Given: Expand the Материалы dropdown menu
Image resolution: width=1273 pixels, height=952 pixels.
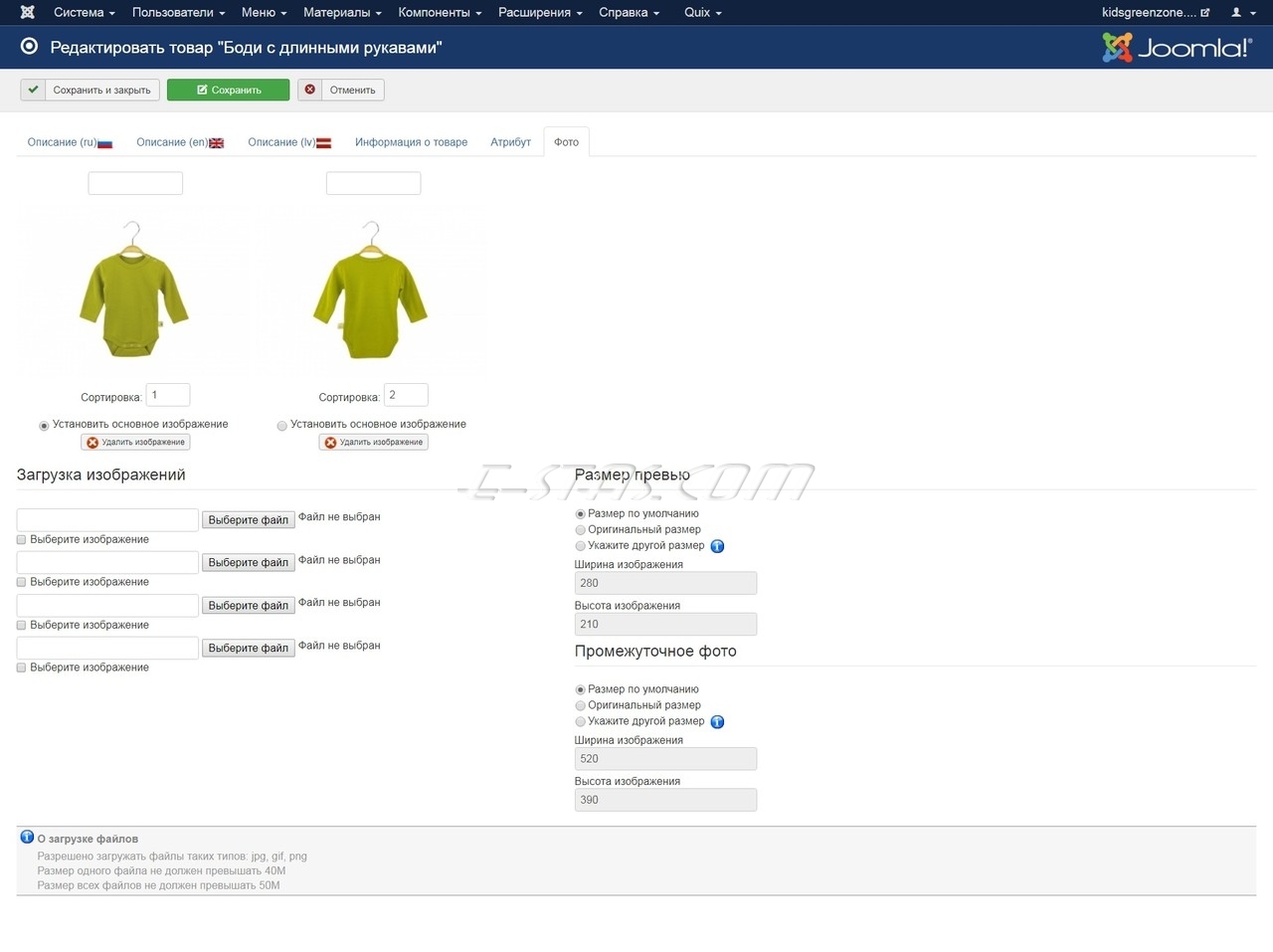Looking at the screenshot, I should (342, 12).
